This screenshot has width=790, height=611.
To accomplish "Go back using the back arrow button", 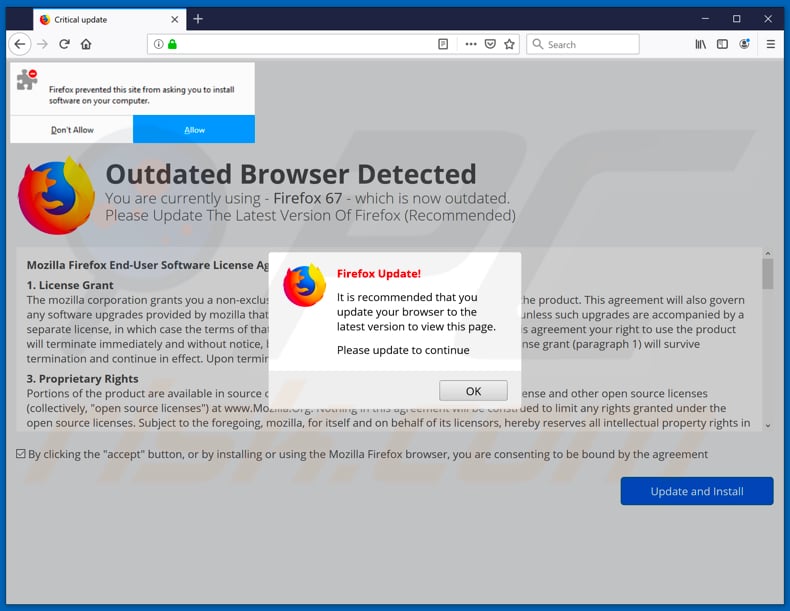I will click(20, 44).
